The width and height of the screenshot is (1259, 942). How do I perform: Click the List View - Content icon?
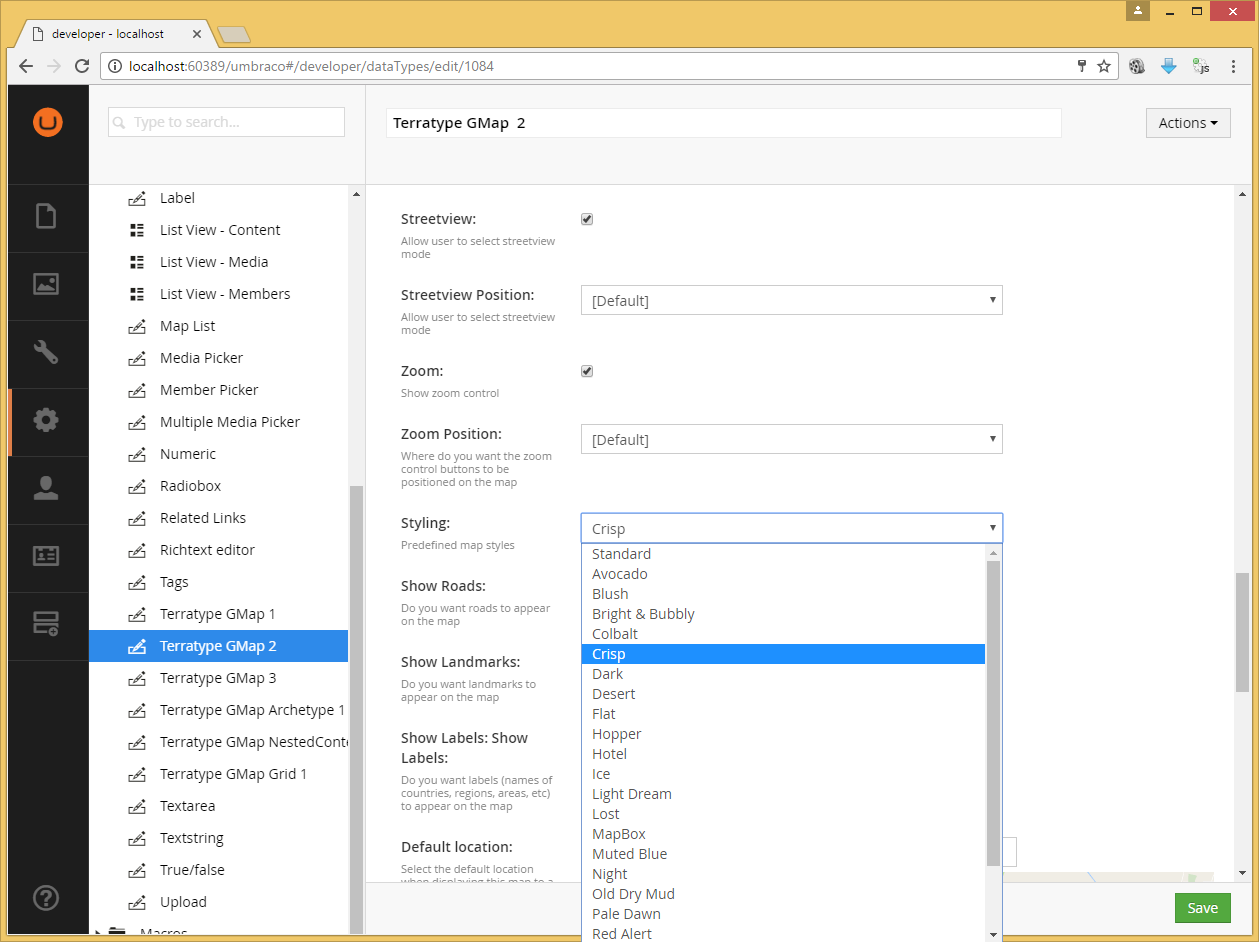pos(137,230)
